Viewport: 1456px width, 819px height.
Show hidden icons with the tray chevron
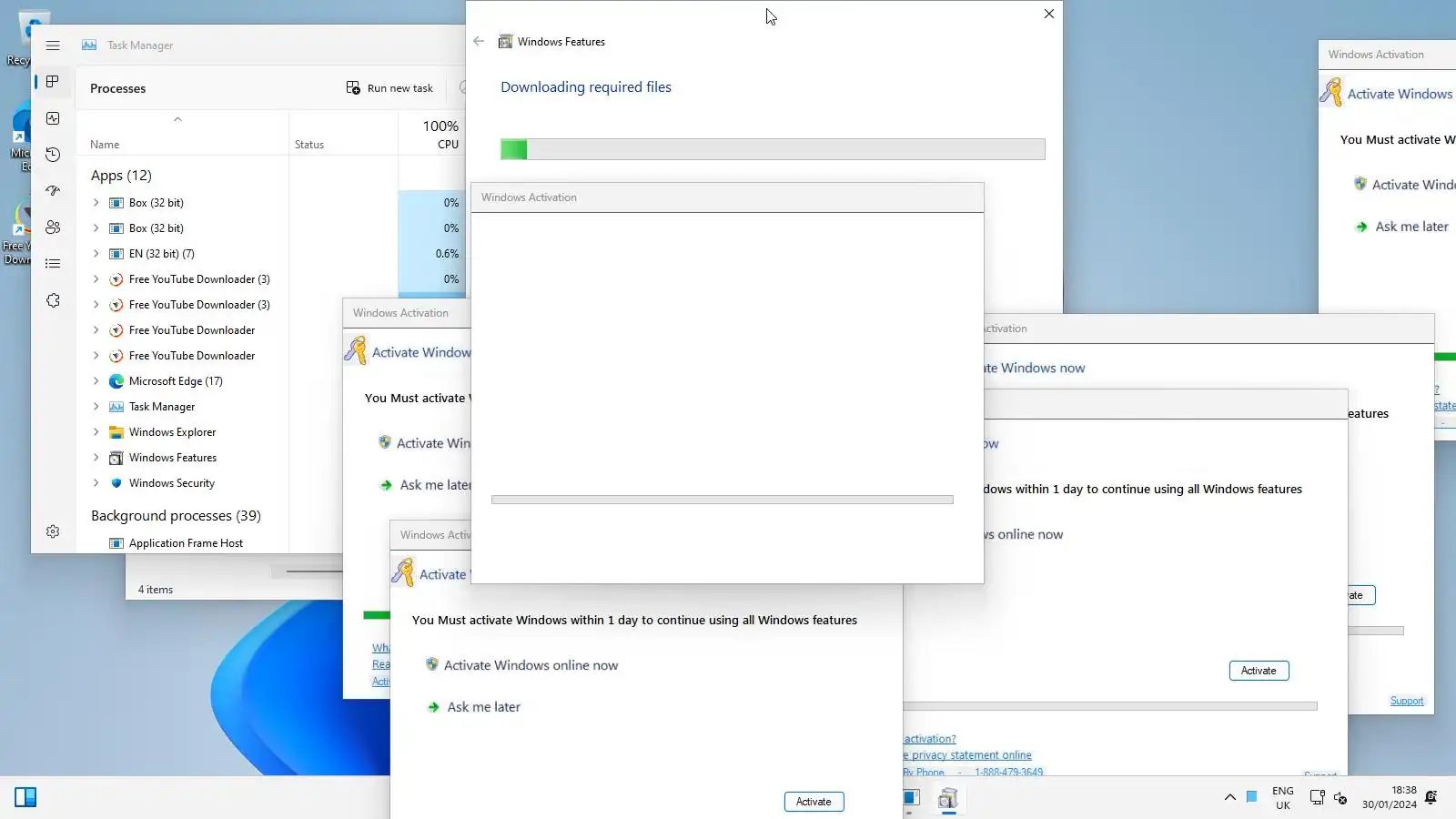pos(1229,797)
